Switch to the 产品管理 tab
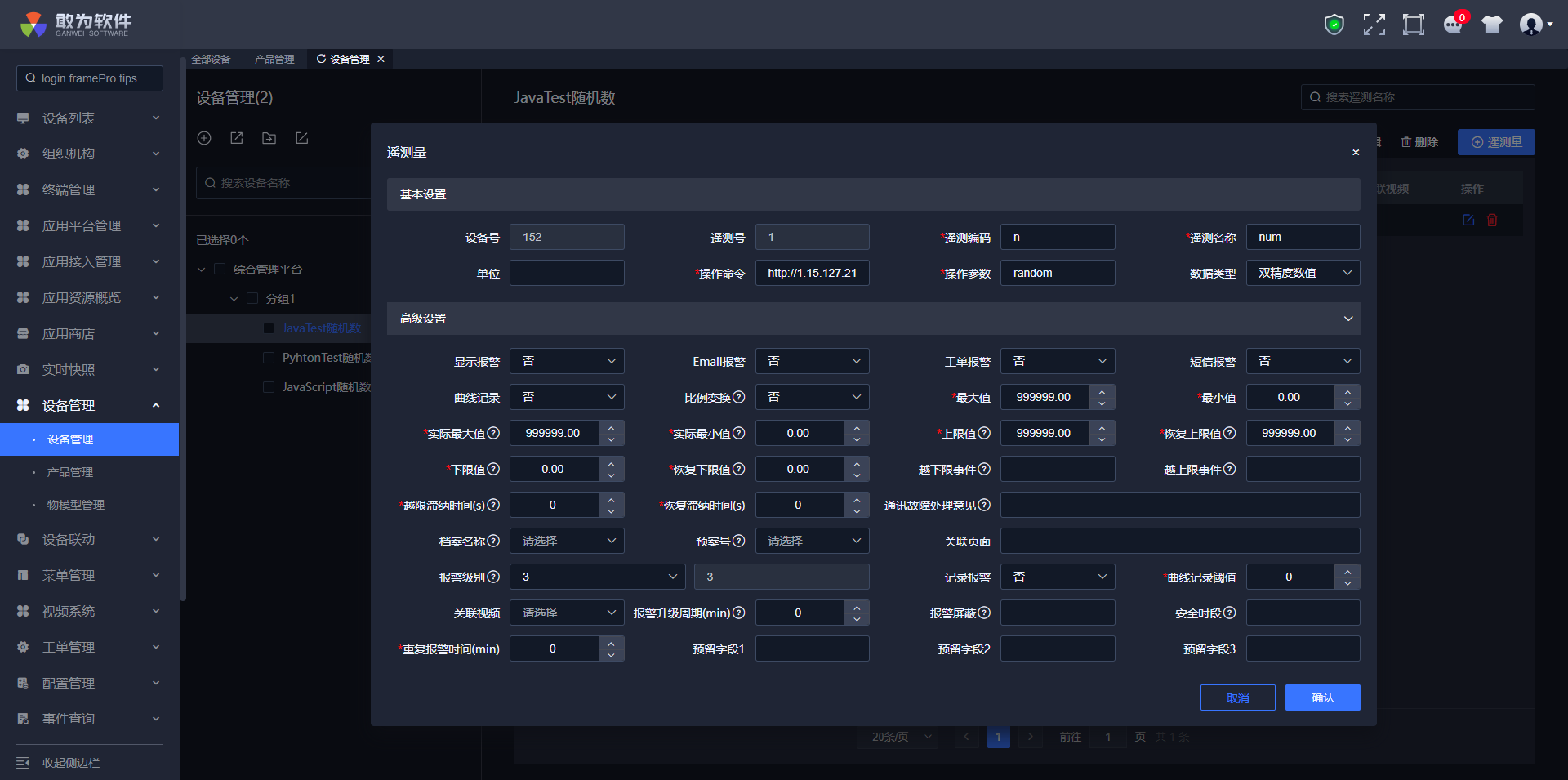 coord(274,59)
